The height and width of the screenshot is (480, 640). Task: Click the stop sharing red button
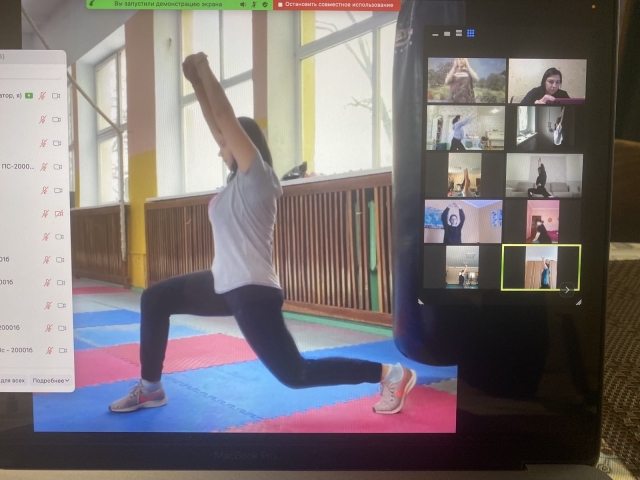(x=336, y=5)
